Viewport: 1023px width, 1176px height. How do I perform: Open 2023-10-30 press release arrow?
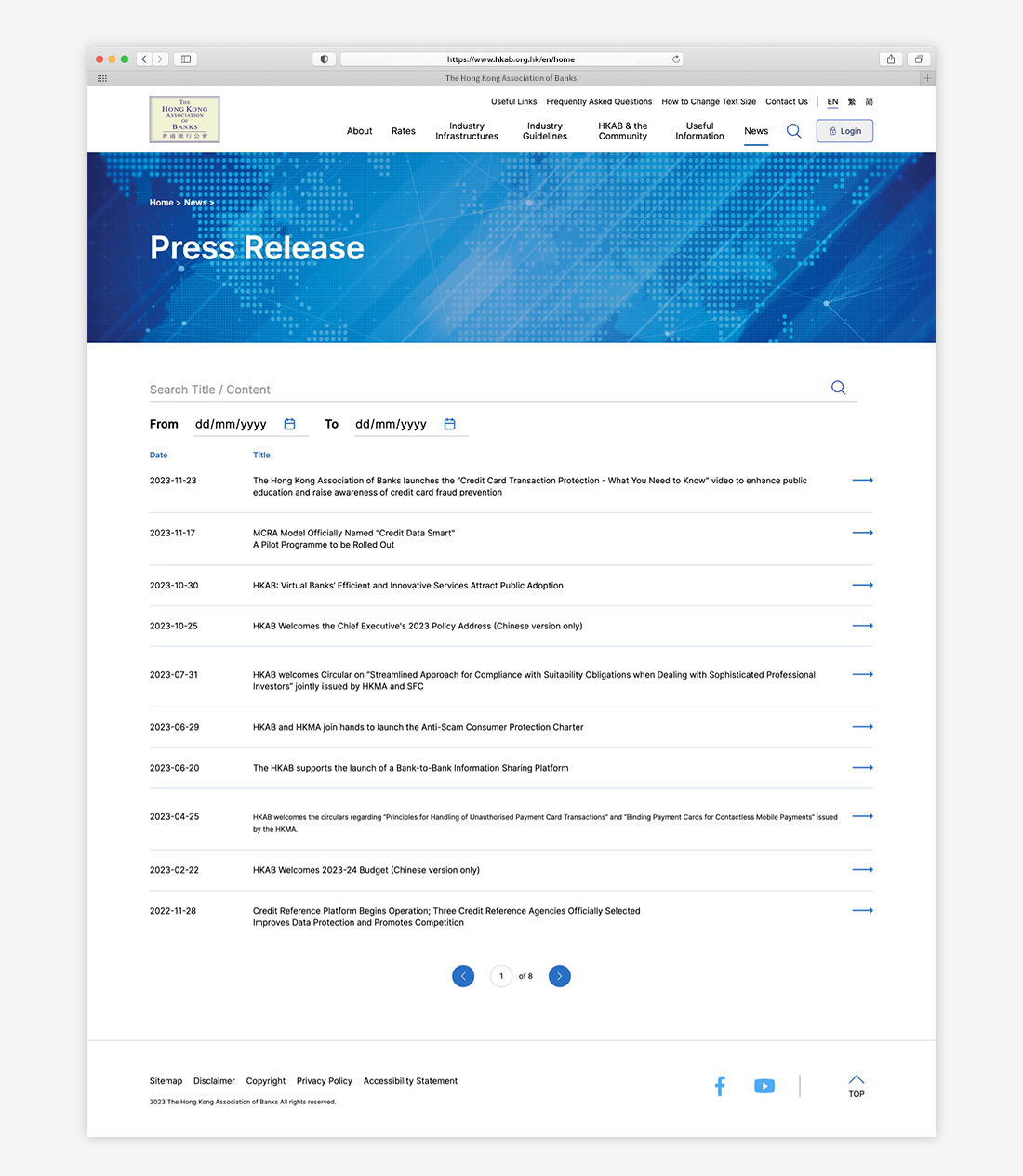tap(862, 585)
